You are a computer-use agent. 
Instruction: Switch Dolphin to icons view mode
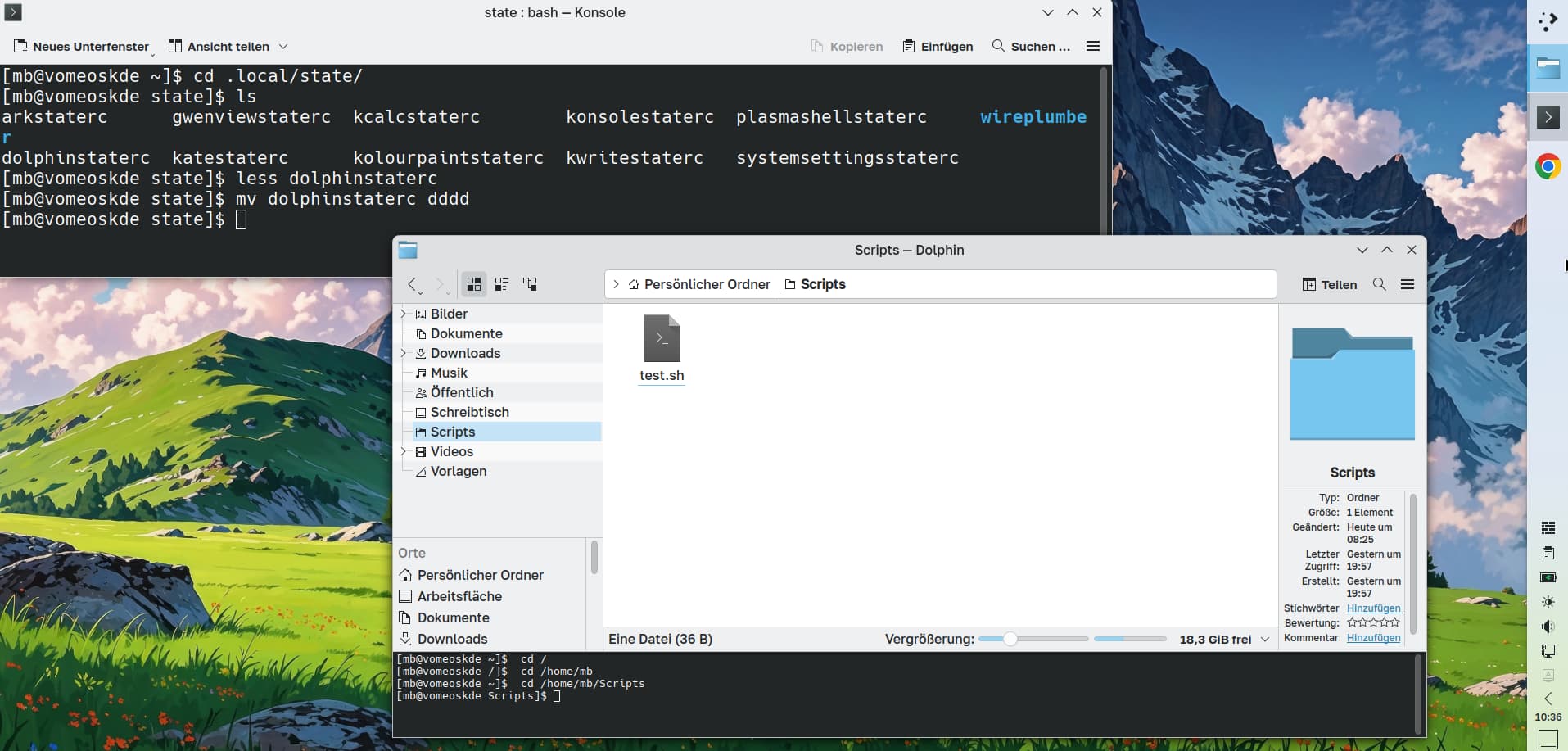tap(473, 284)
